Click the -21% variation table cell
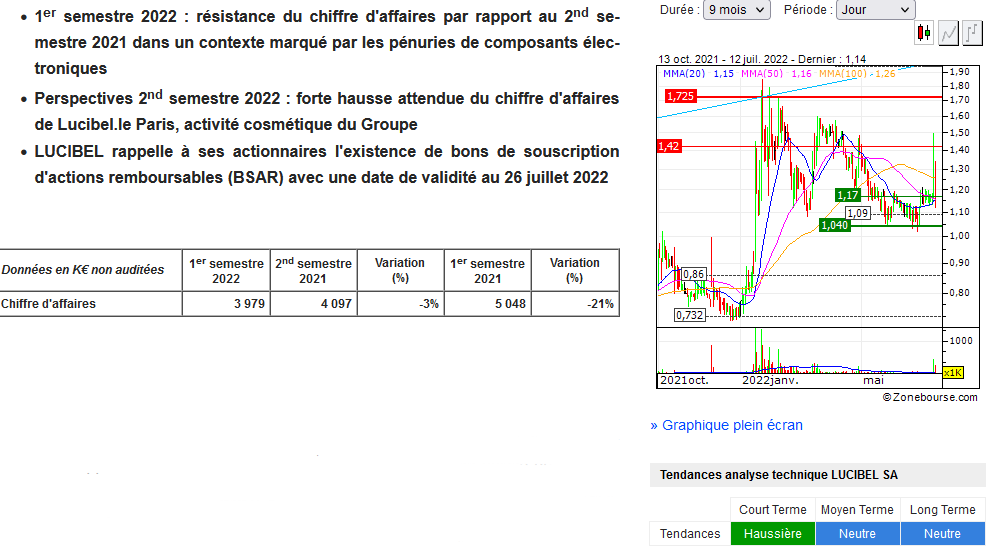This screenshot has width=991, height=551. tap(575, 304)
